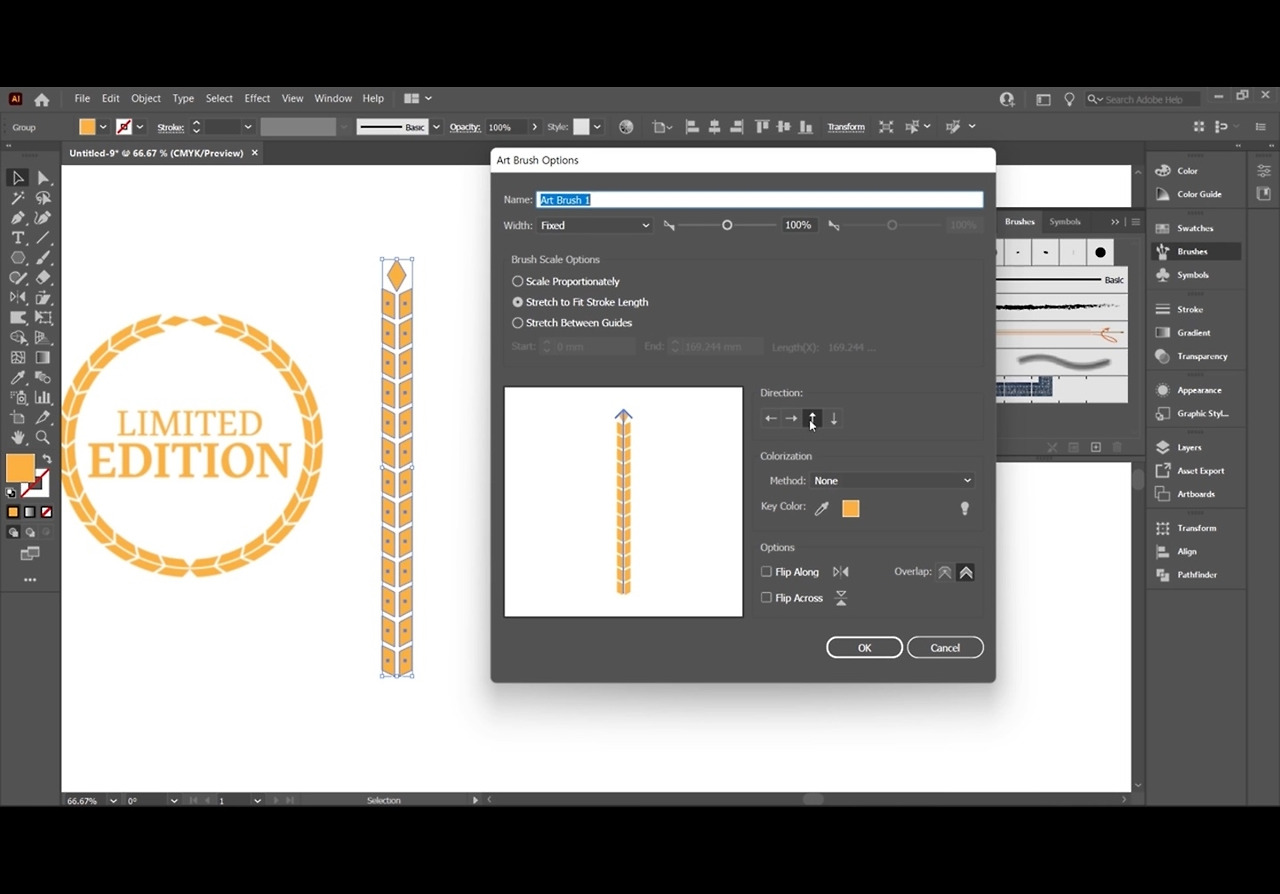Open the graphic Style dropdown
Image resolution: width=1280 pixels, height=894 pixels.
tap(597, 127)
